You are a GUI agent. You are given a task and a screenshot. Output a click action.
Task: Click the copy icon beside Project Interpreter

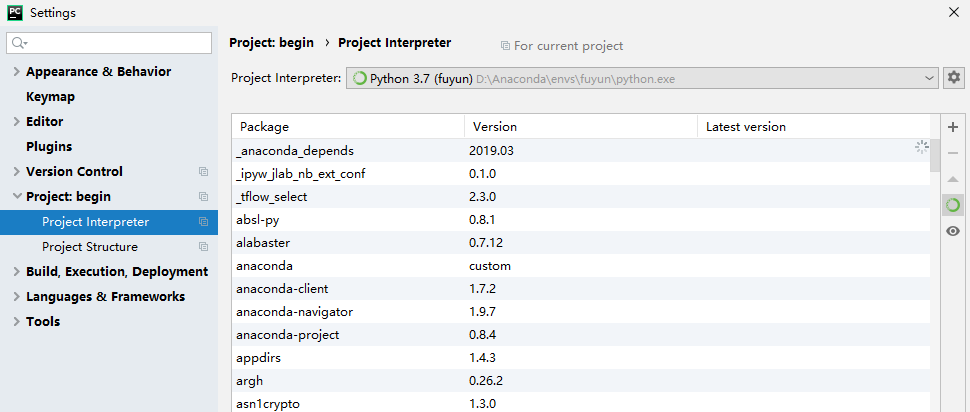tap(203, 221)
